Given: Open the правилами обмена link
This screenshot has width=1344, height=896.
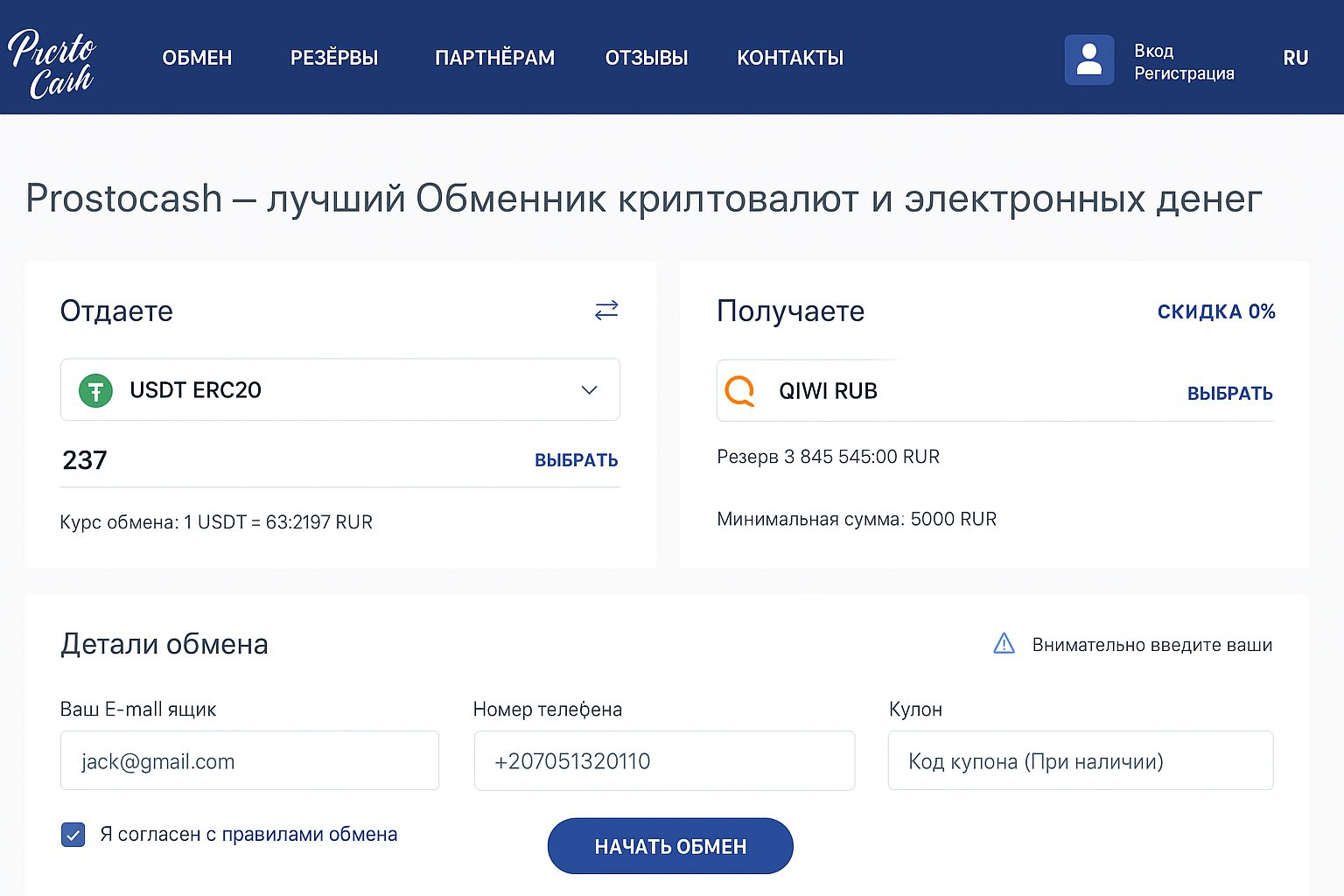Looking at the screenshot, I should pyautogui.click(x=309, y=835).
